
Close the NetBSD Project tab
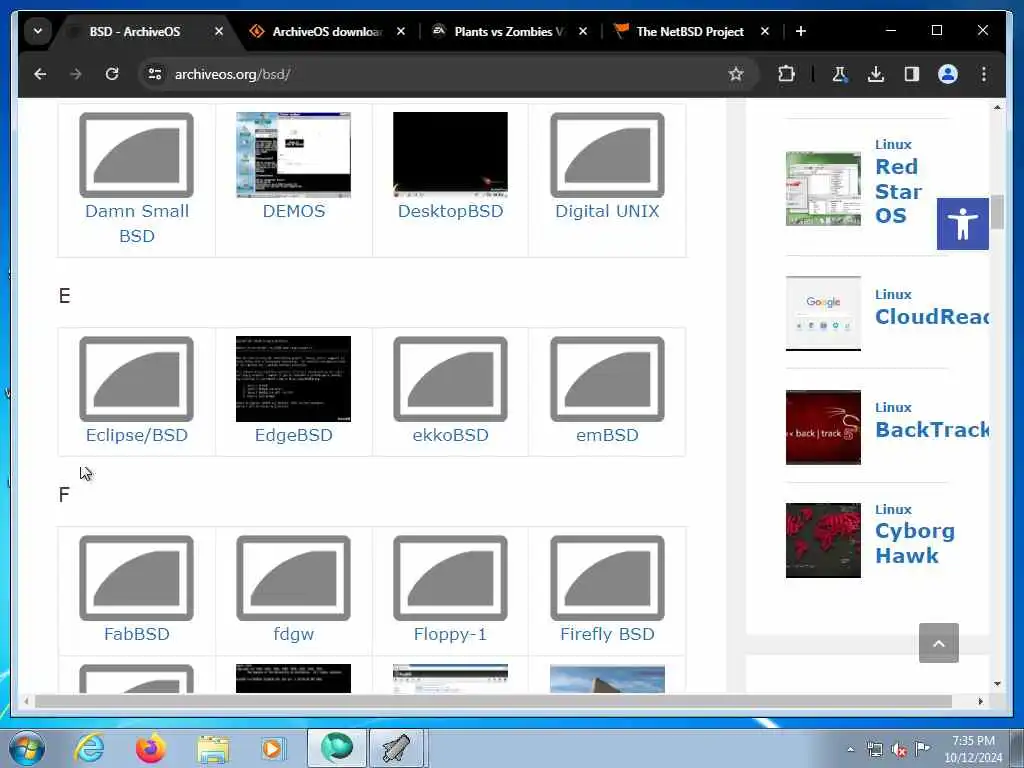pos(765,31)
